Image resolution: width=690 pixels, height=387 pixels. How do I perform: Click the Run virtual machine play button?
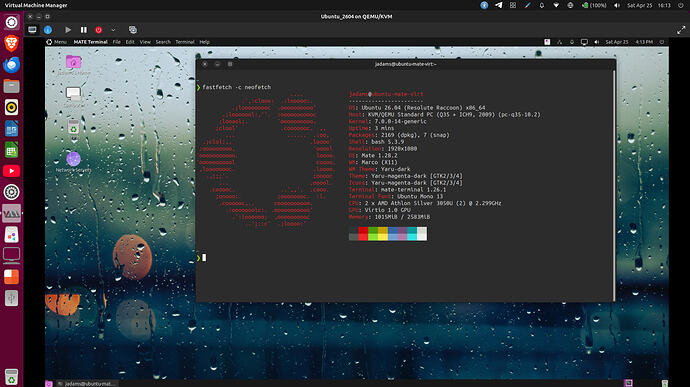tap(68, 30)
